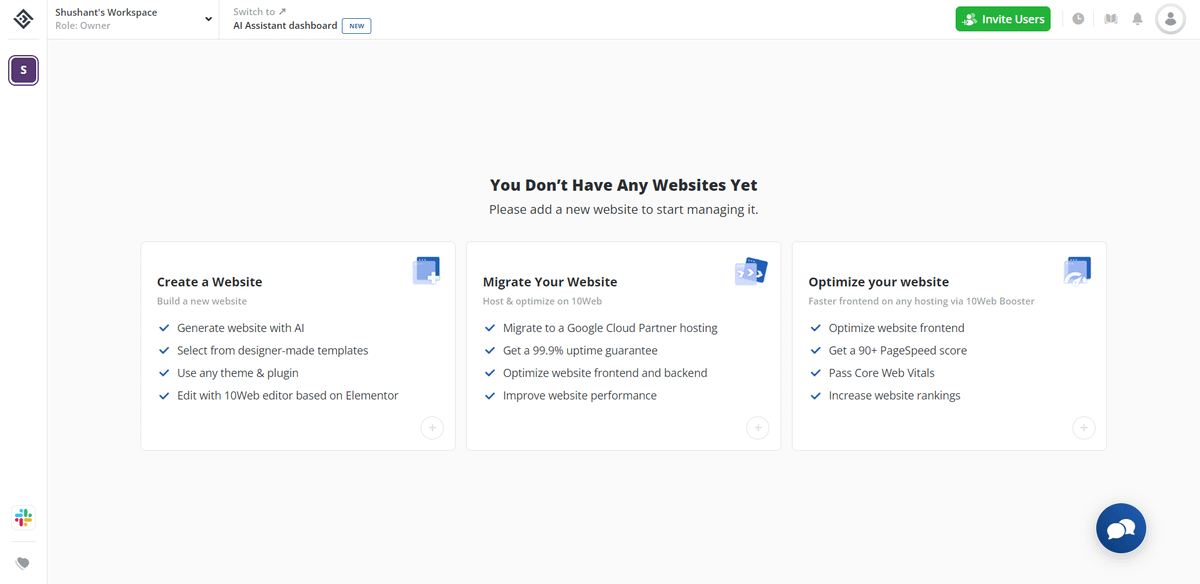1200x584 pixels.
Task: Click the Optimize your website illustration icon
Action: (x=1077, y=271)
